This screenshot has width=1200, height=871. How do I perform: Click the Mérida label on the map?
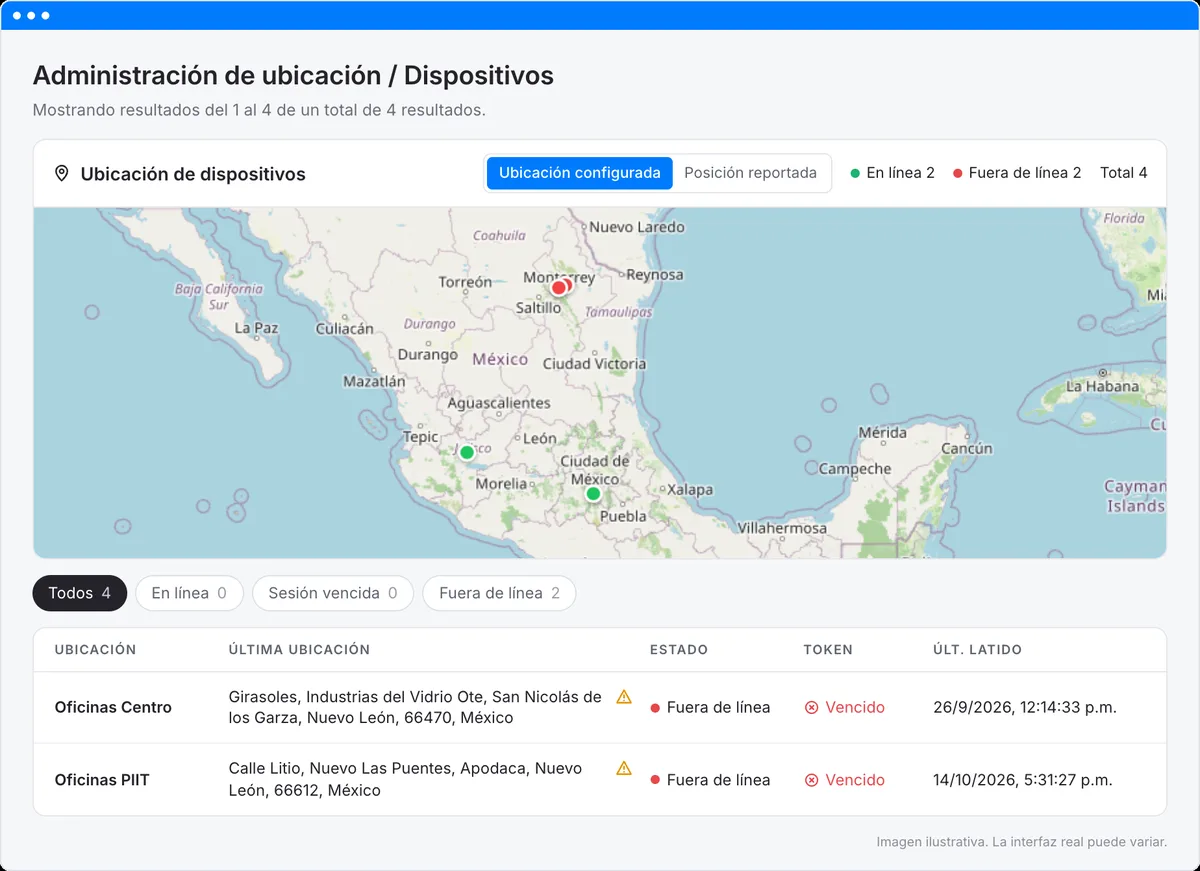click(x=883, y=432)
